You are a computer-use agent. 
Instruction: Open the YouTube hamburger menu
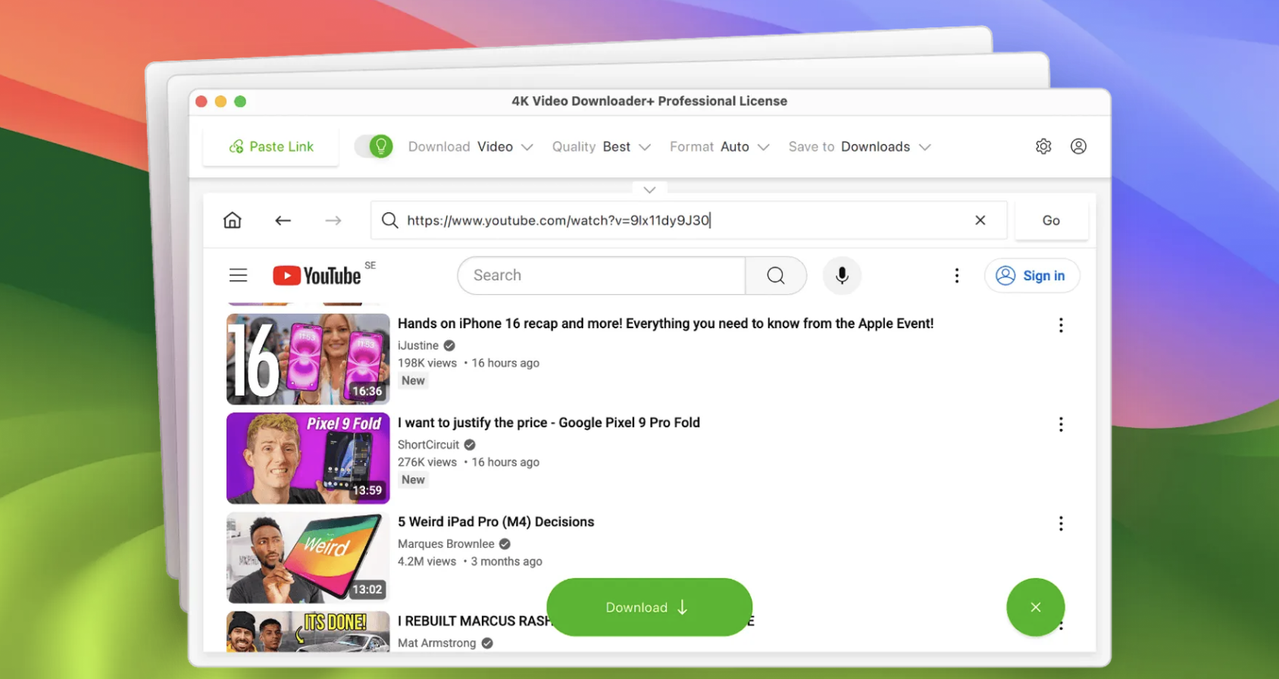(x=238, y=275)
